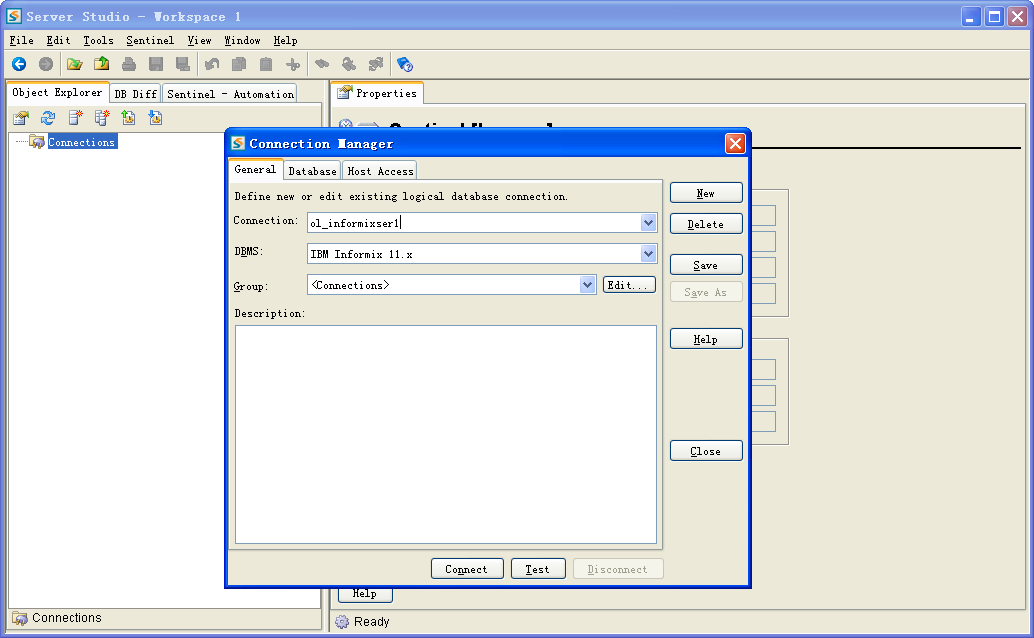Switch to the Database tab
The height and width of the screenshot is (638, 1034).
312,171
